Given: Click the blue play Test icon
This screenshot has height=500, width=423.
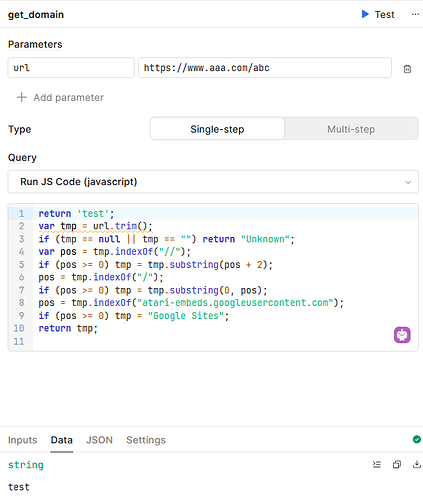Looking at the screenshot, I should click(x=365, y=14).
